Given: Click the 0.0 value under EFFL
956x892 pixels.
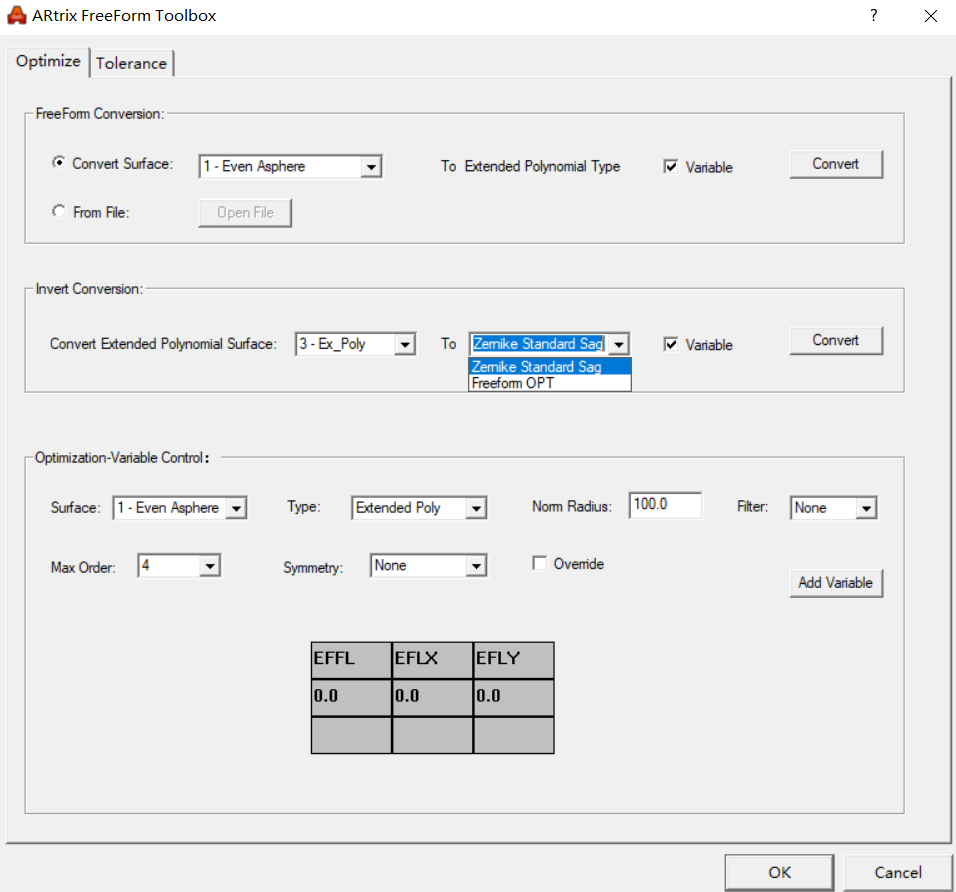Looking at the screenshot, I should (351, 698).
